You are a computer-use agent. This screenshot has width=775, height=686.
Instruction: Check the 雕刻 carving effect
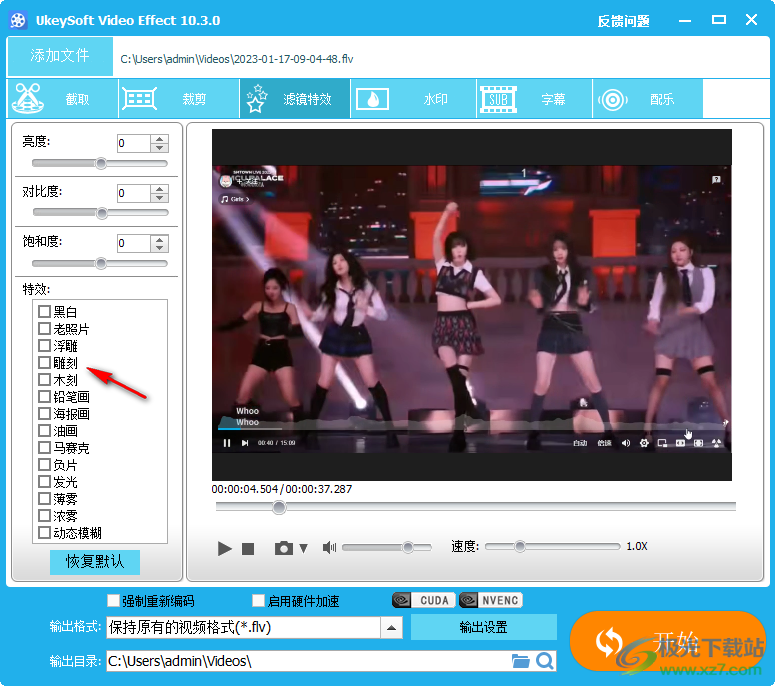coord(44,363)
